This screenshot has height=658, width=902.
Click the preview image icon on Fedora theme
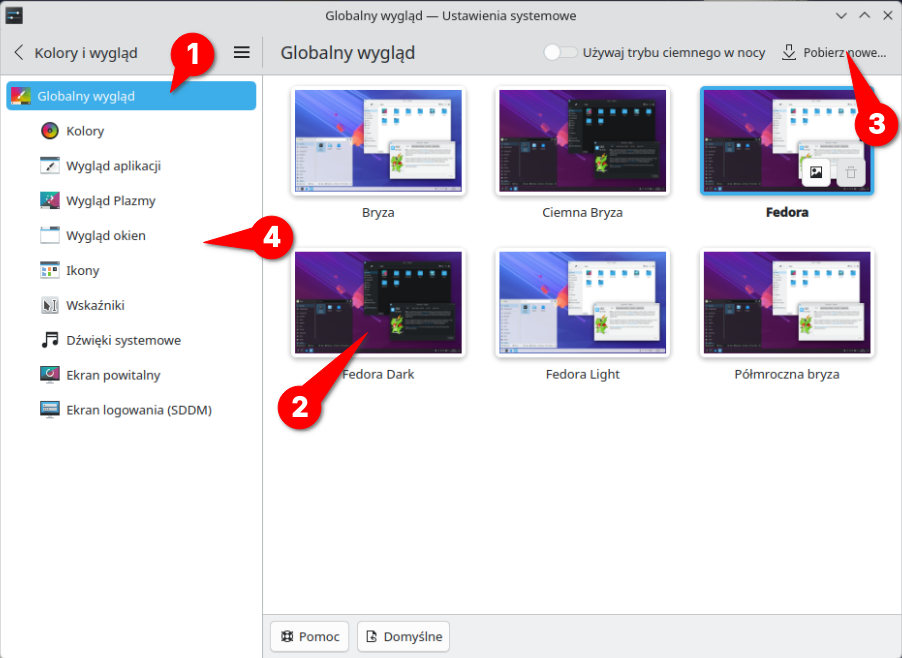click(x=816, y=172)
